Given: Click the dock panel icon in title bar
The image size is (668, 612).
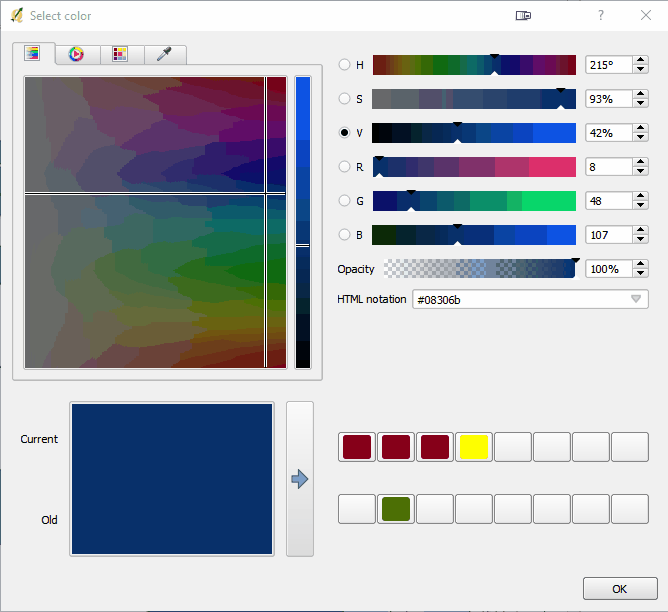Looking at the screenshot, I should [x=523, y=16].
